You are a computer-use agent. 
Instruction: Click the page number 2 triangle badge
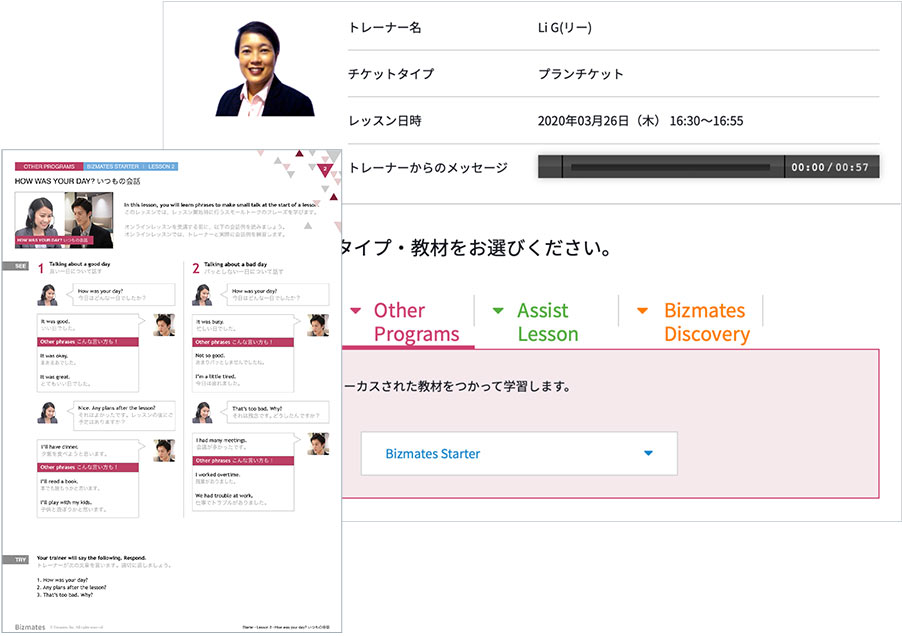coord(323,170)
